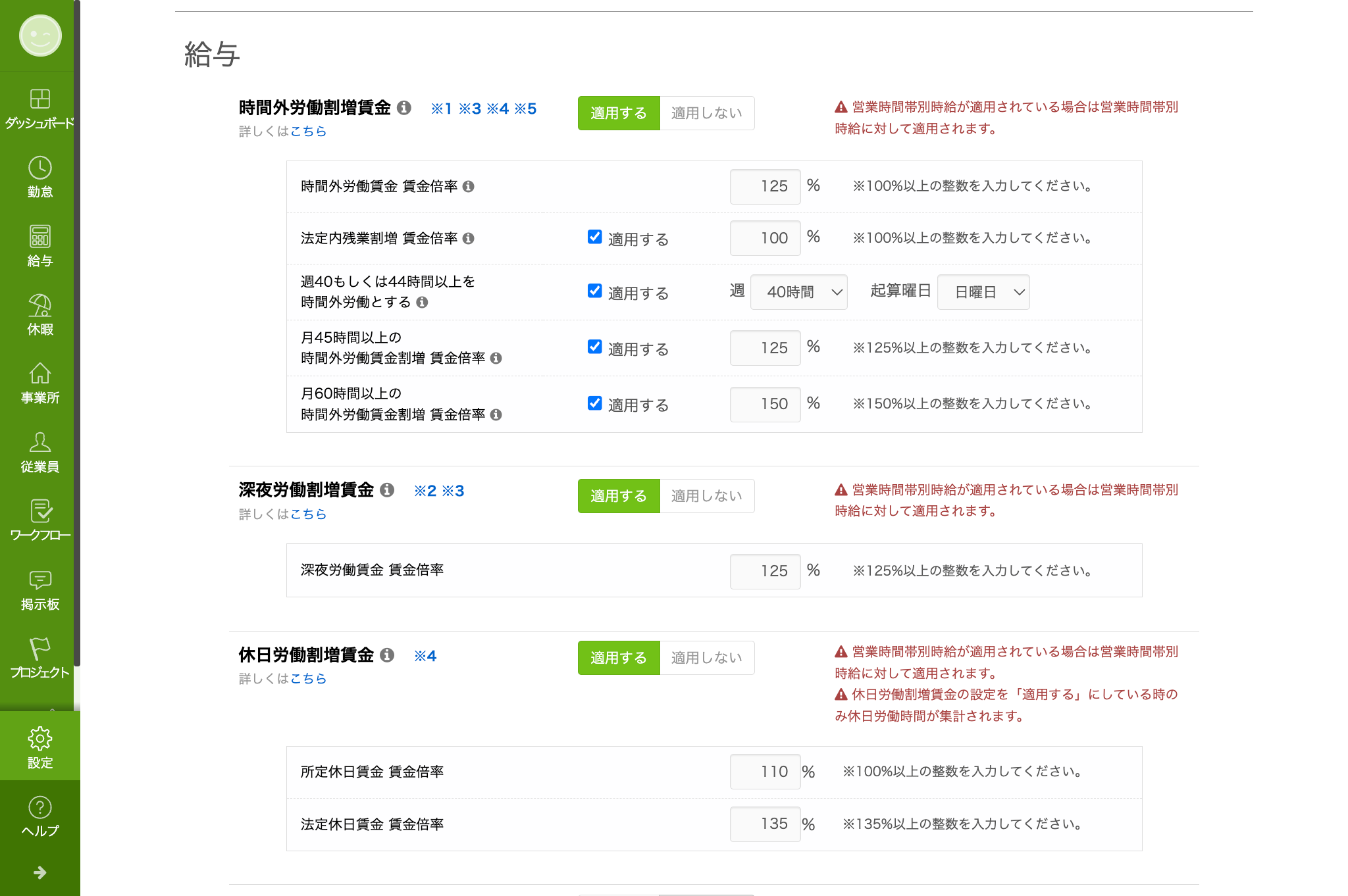Viewport: 1348px width, 896px height.
Task: Click info icon in 月45時間以上 row
Action: [x=496, y=358]
